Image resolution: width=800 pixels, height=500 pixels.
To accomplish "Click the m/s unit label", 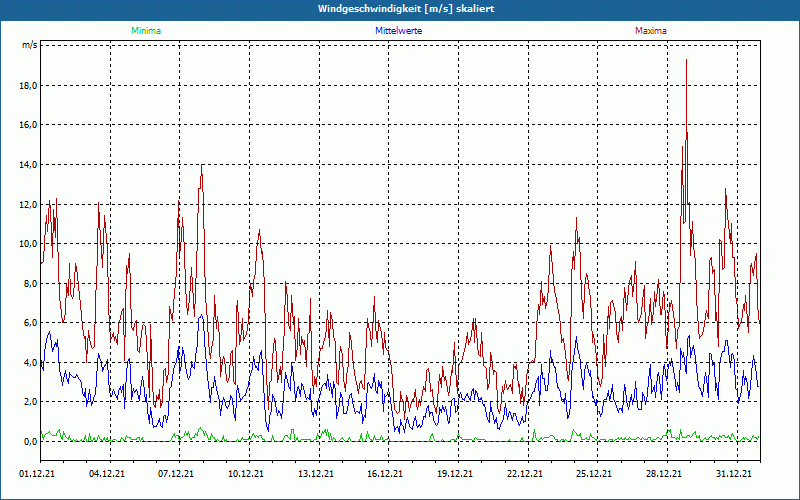I will click(x=30, y=45).
